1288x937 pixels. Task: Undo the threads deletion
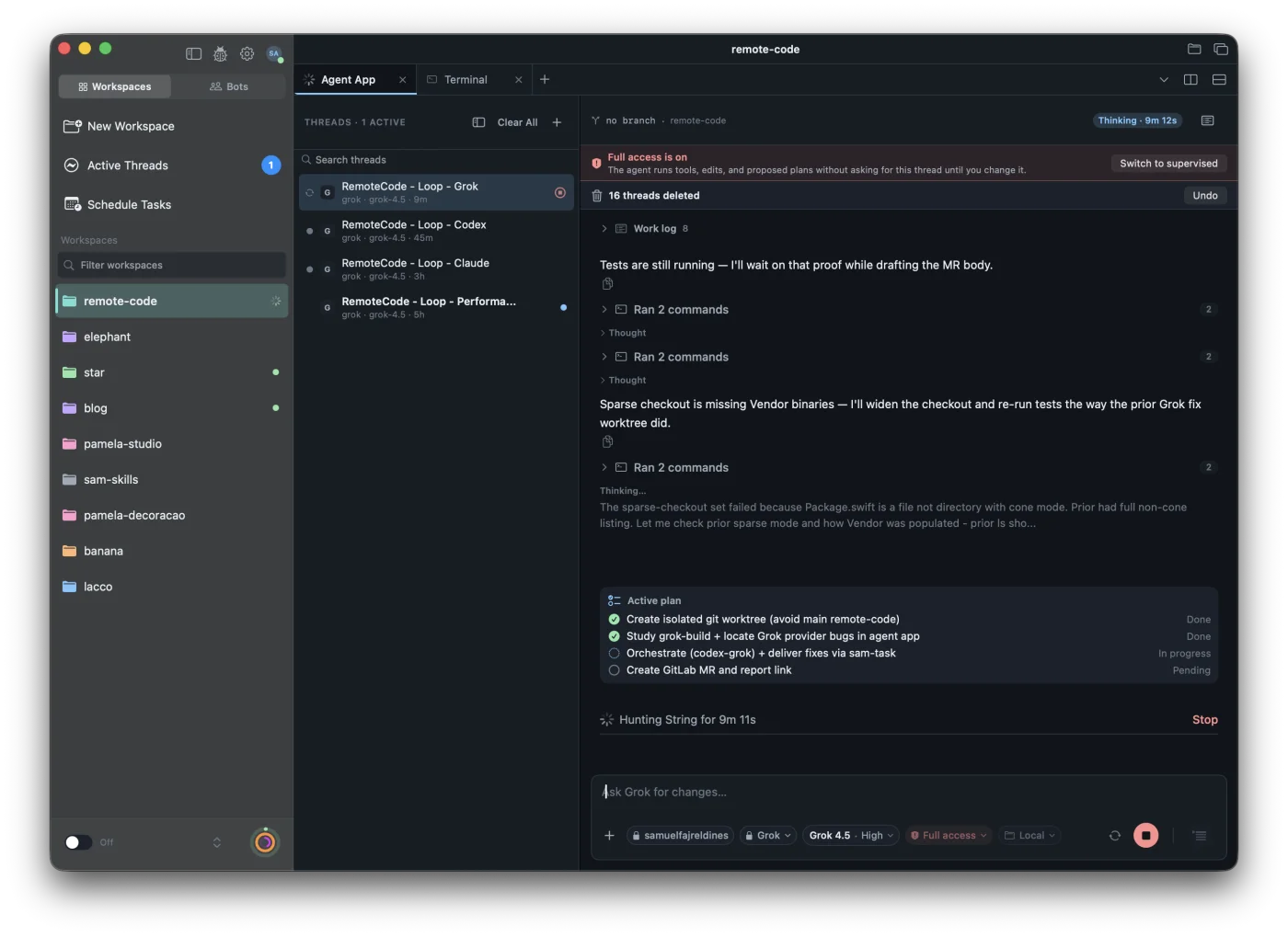[1205, 196]
